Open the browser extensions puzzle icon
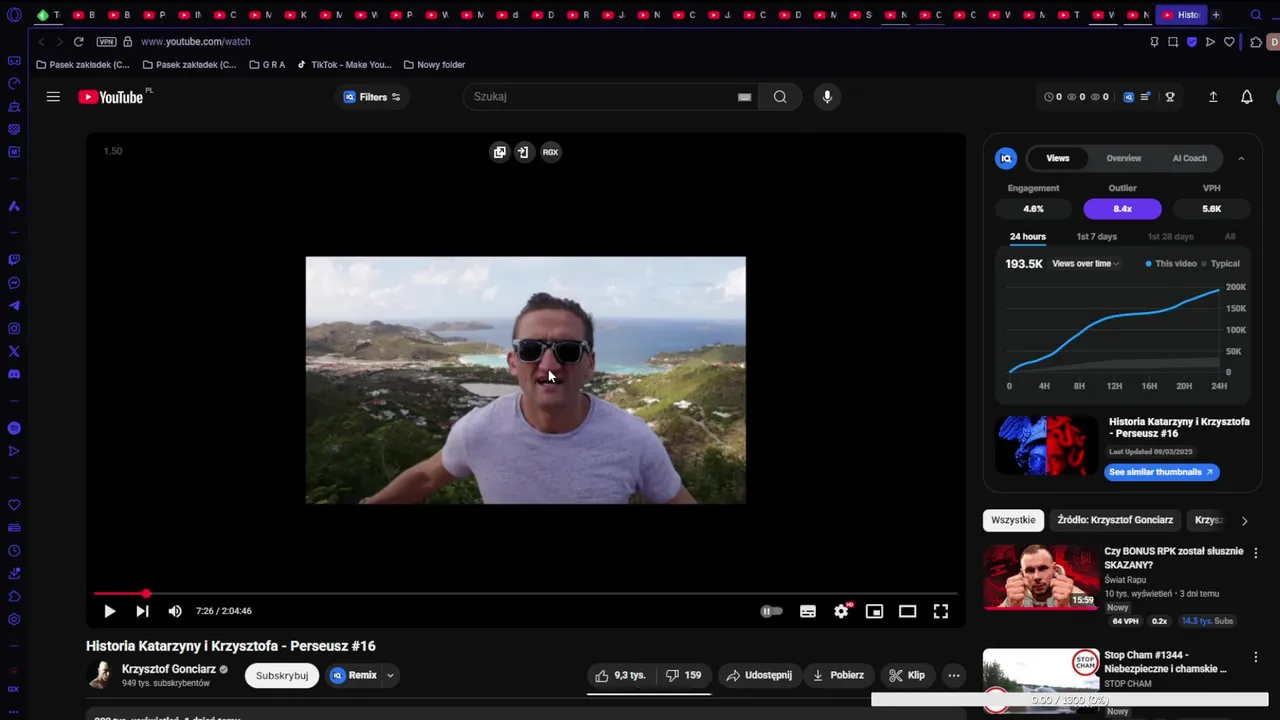 pos(1256,42)
